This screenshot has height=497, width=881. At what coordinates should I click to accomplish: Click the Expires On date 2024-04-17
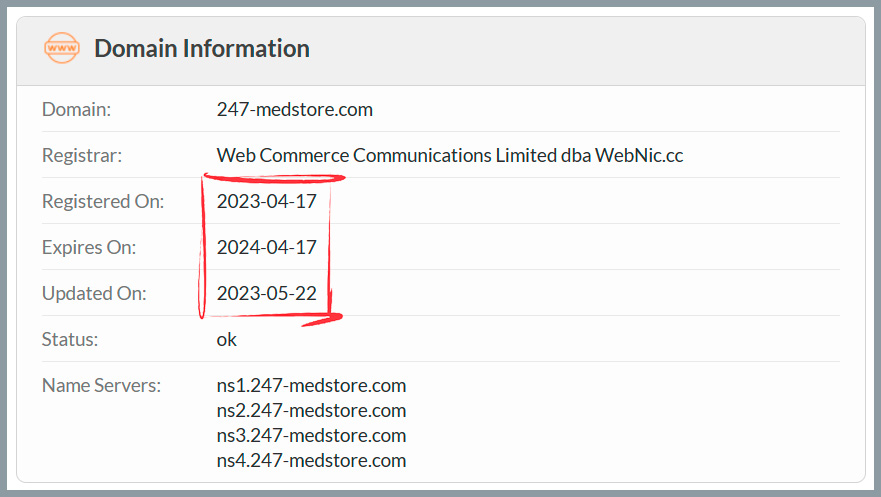pos(266,248)
